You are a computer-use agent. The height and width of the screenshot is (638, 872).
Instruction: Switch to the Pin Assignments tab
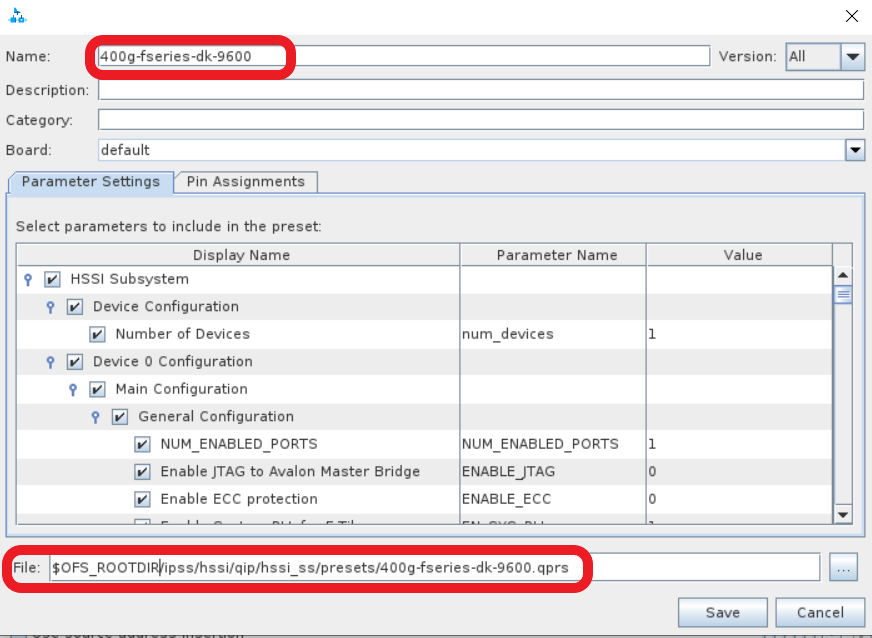(245, 182)
